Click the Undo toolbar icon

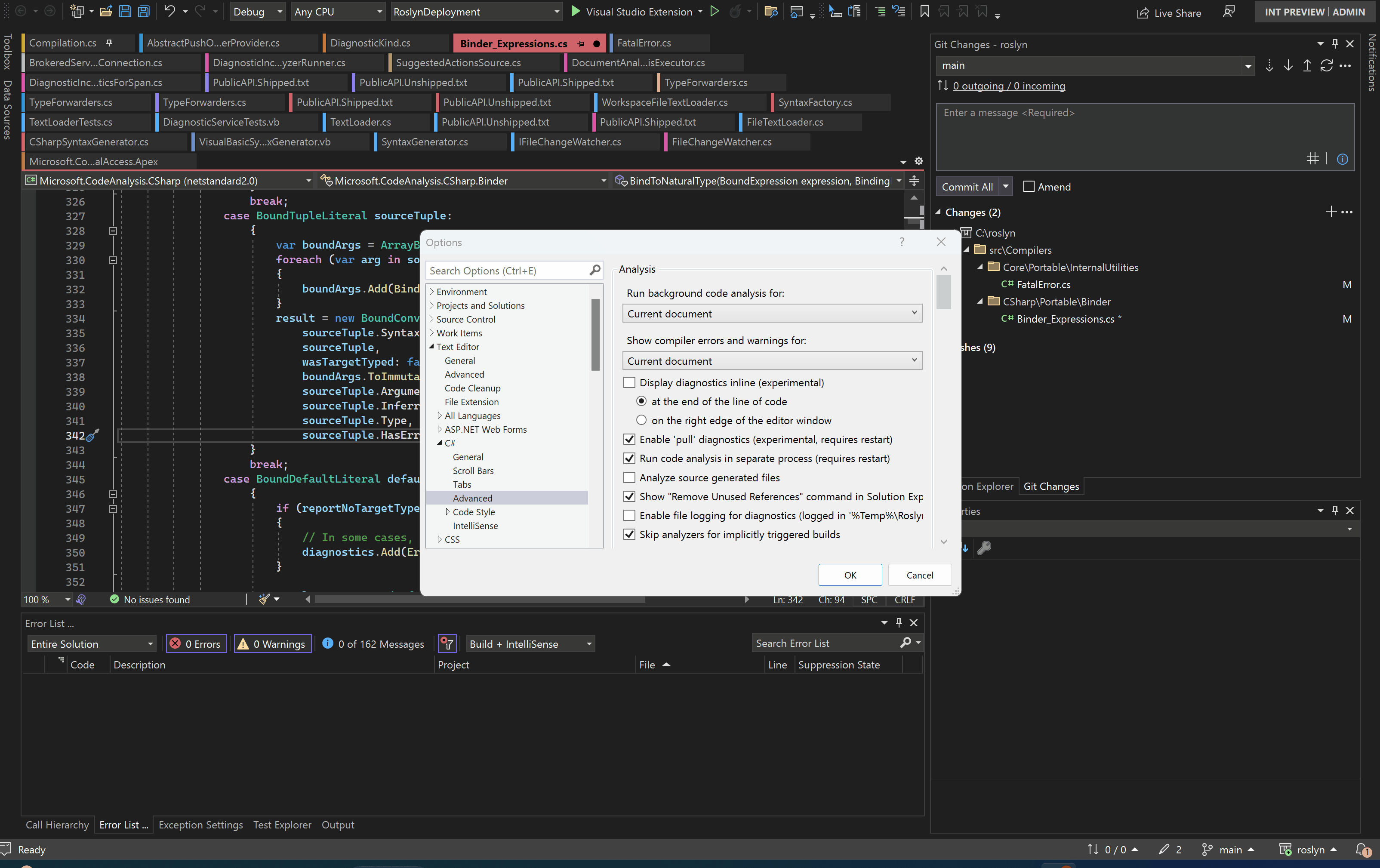tap(170, 12)
